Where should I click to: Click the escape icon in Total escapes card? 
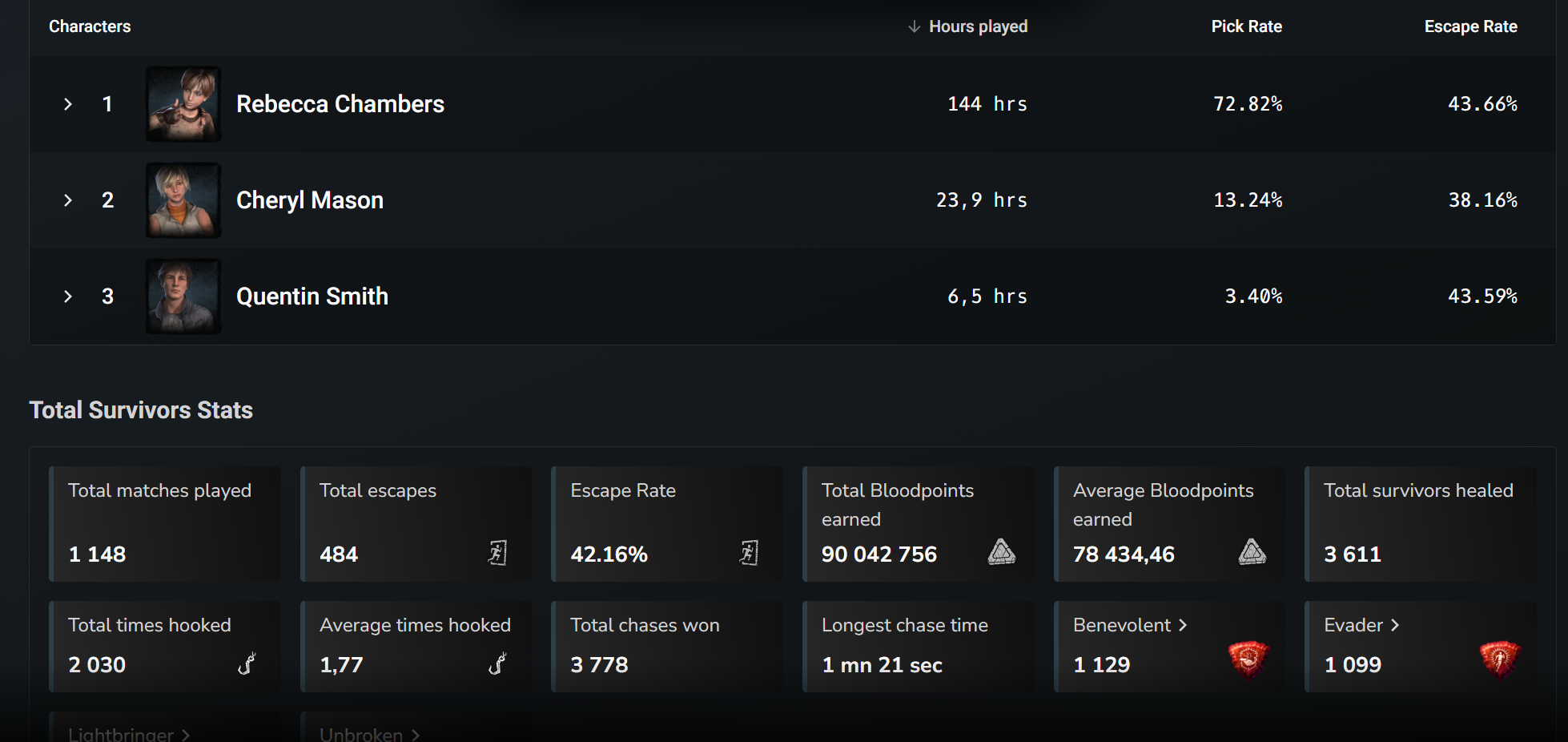pos(497,553)
